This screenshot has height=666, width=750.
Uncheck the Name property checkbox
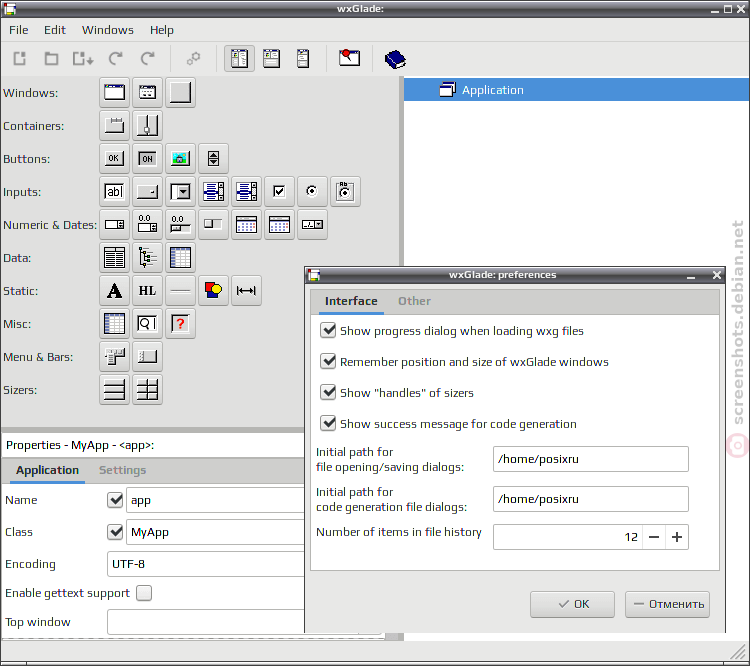click(115, 500)
